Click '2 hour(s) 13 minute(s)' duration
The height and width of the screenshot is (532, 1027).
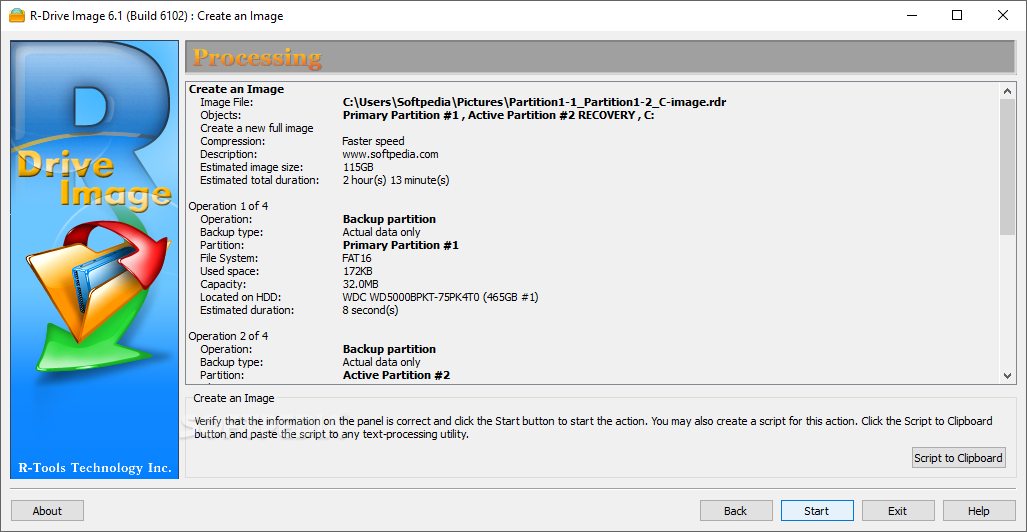(396, 180)
